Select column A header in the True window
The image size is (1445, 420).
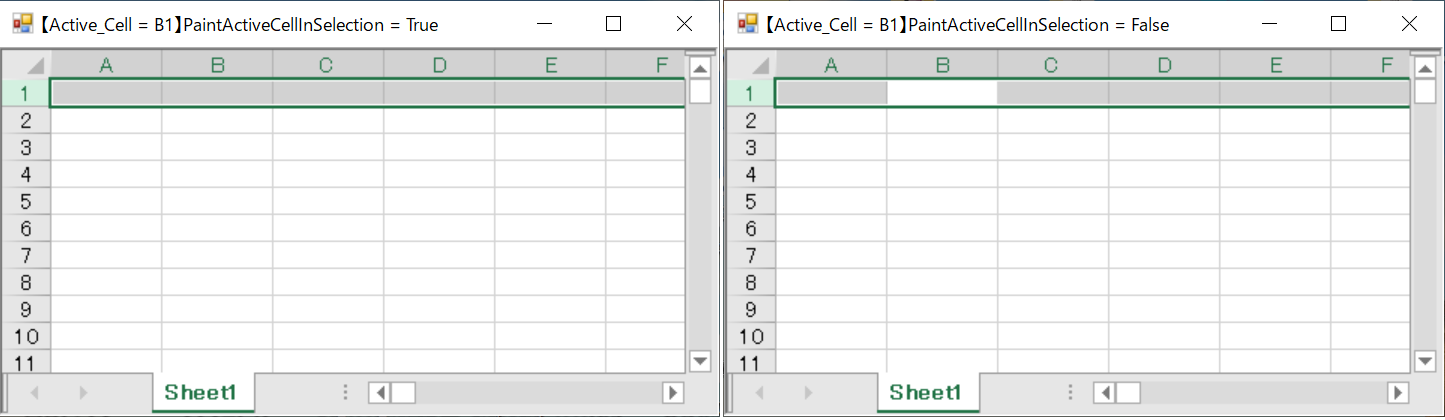106,65
